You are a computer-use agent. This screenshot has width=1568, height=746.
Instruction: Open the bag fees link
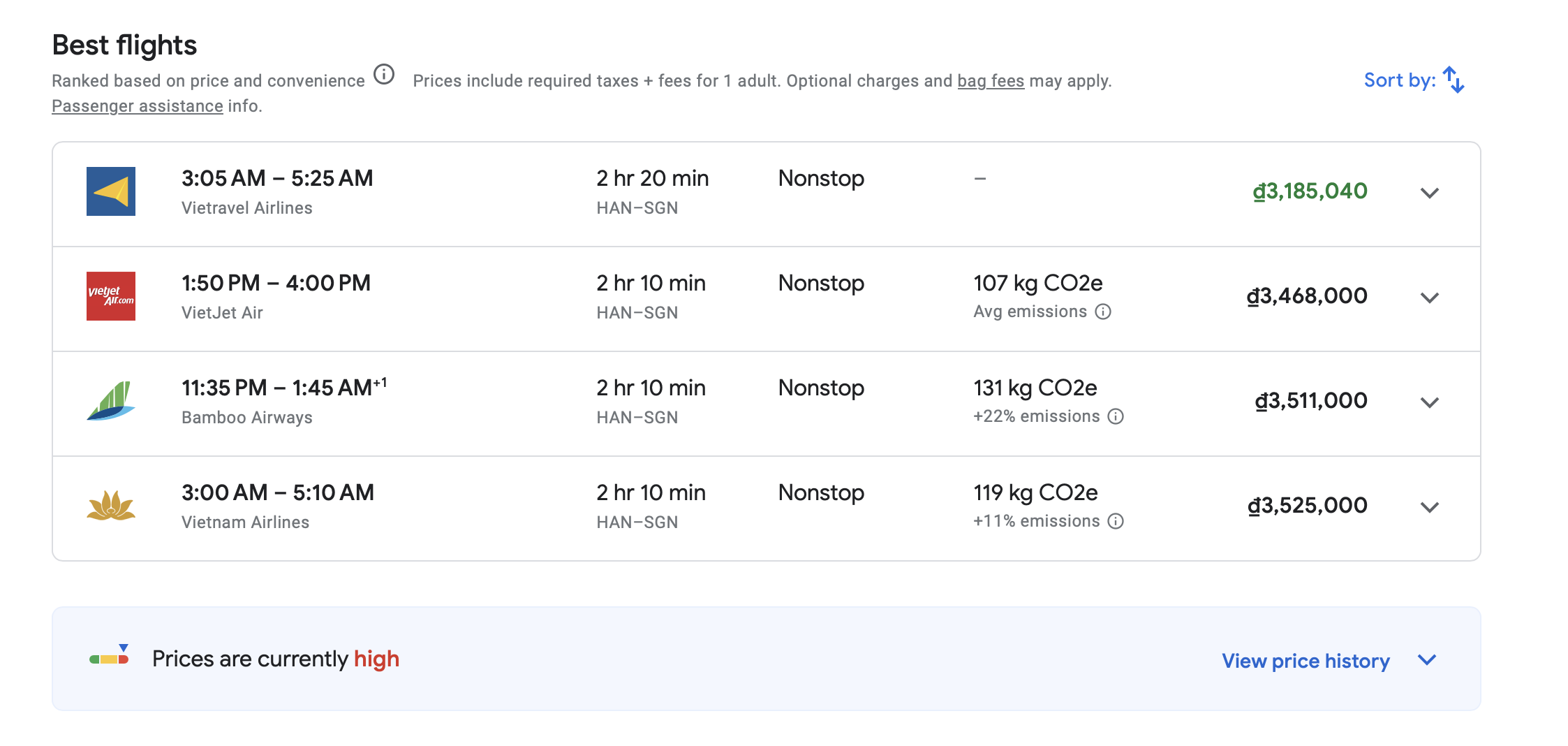point(990,81)
